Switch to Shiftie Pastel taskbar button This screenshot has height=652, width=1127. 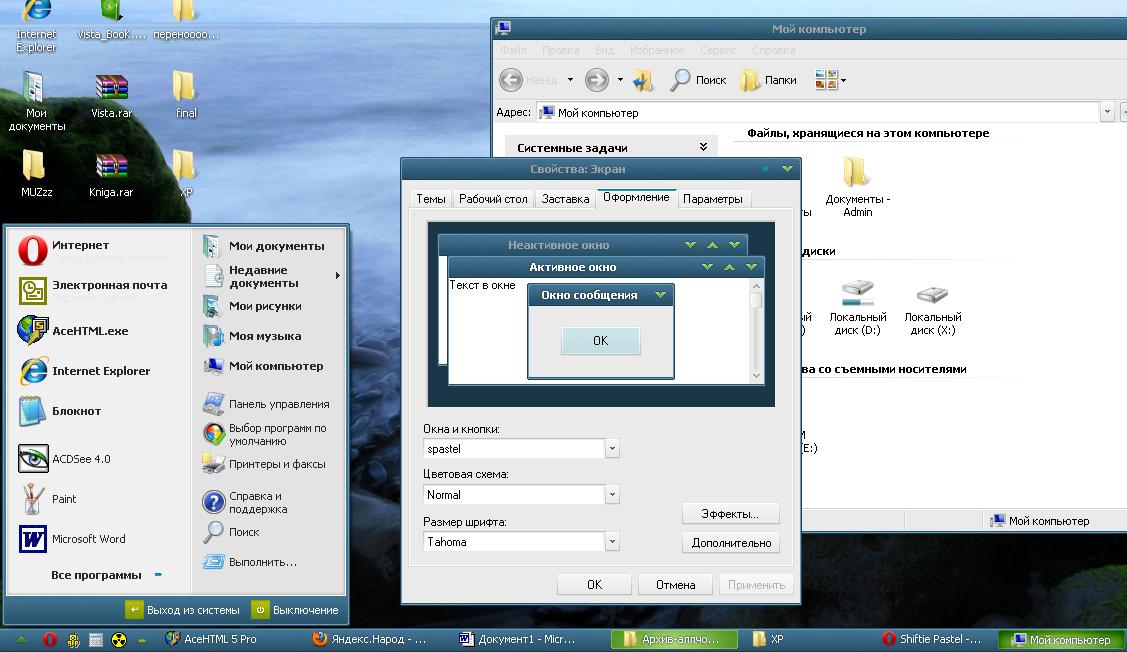point(932,639)
